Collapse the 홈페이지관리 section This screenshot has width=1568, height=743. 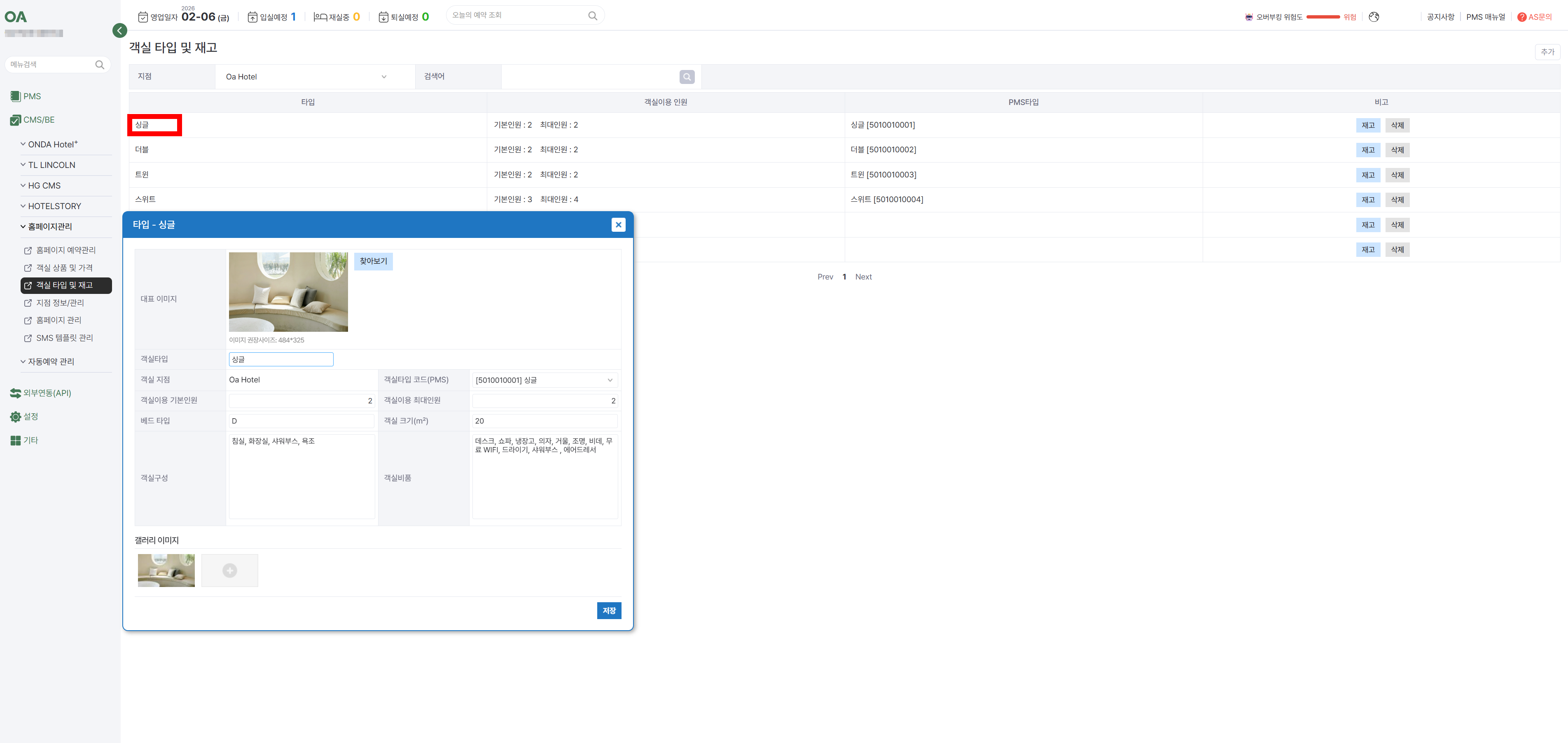point(49,226)
